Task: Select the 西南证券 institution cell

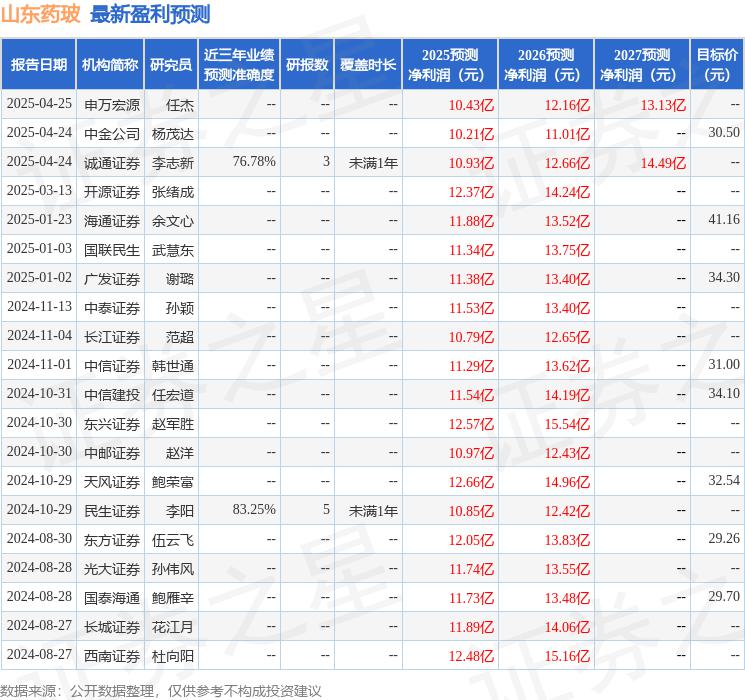Action: click(112, 656)
